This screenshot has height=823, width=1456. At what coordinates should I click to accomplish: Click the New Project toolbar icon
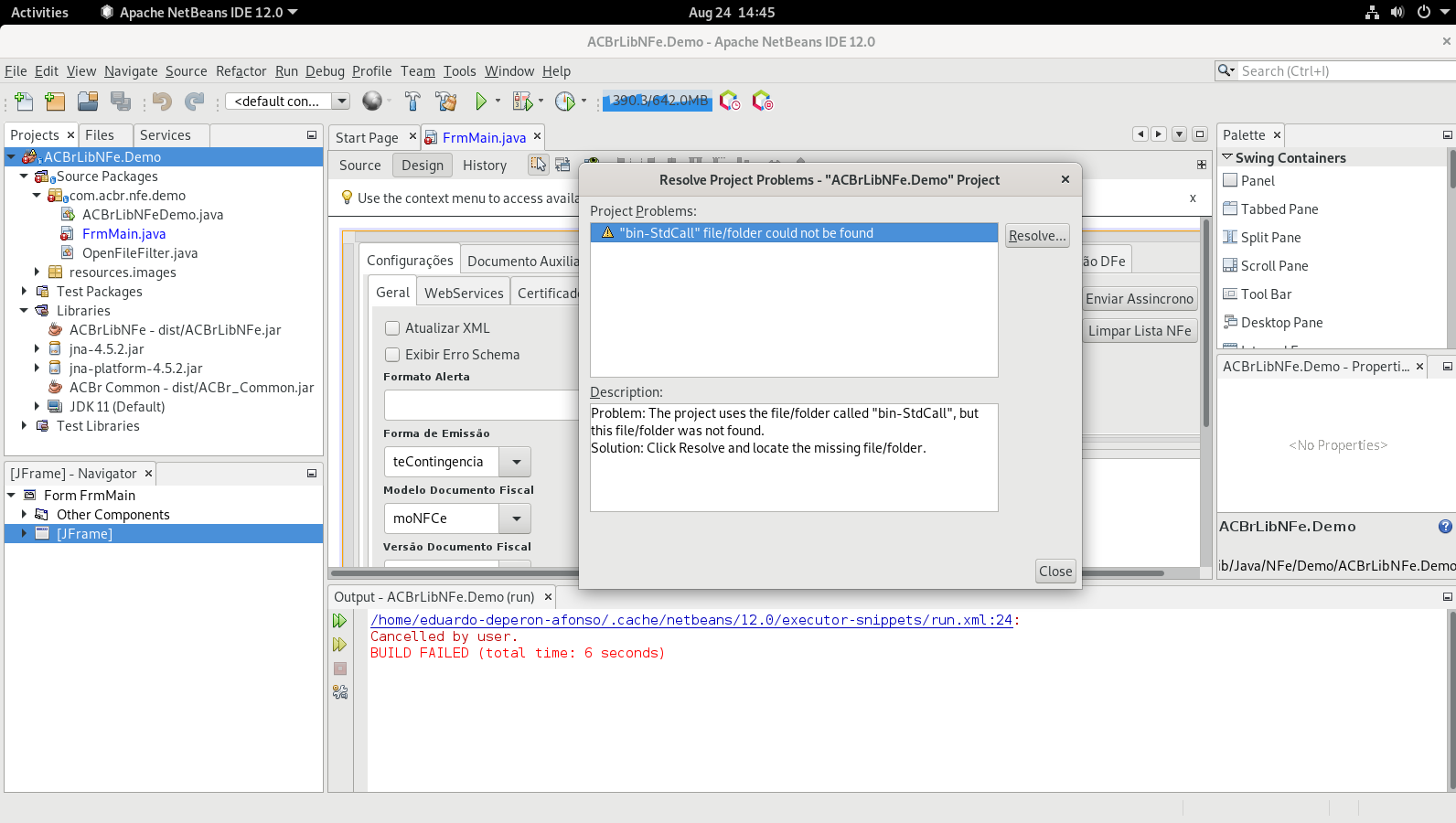click(x=55, y=102)
